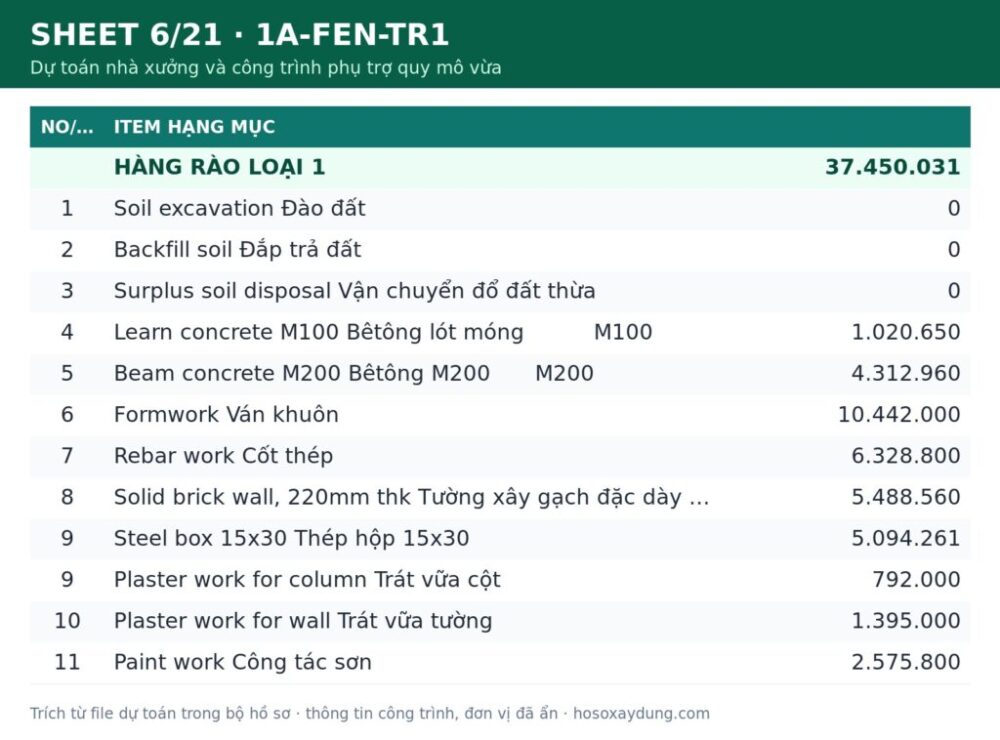Select row 'Plaster work for wall Trát vữa tường'

500,621
